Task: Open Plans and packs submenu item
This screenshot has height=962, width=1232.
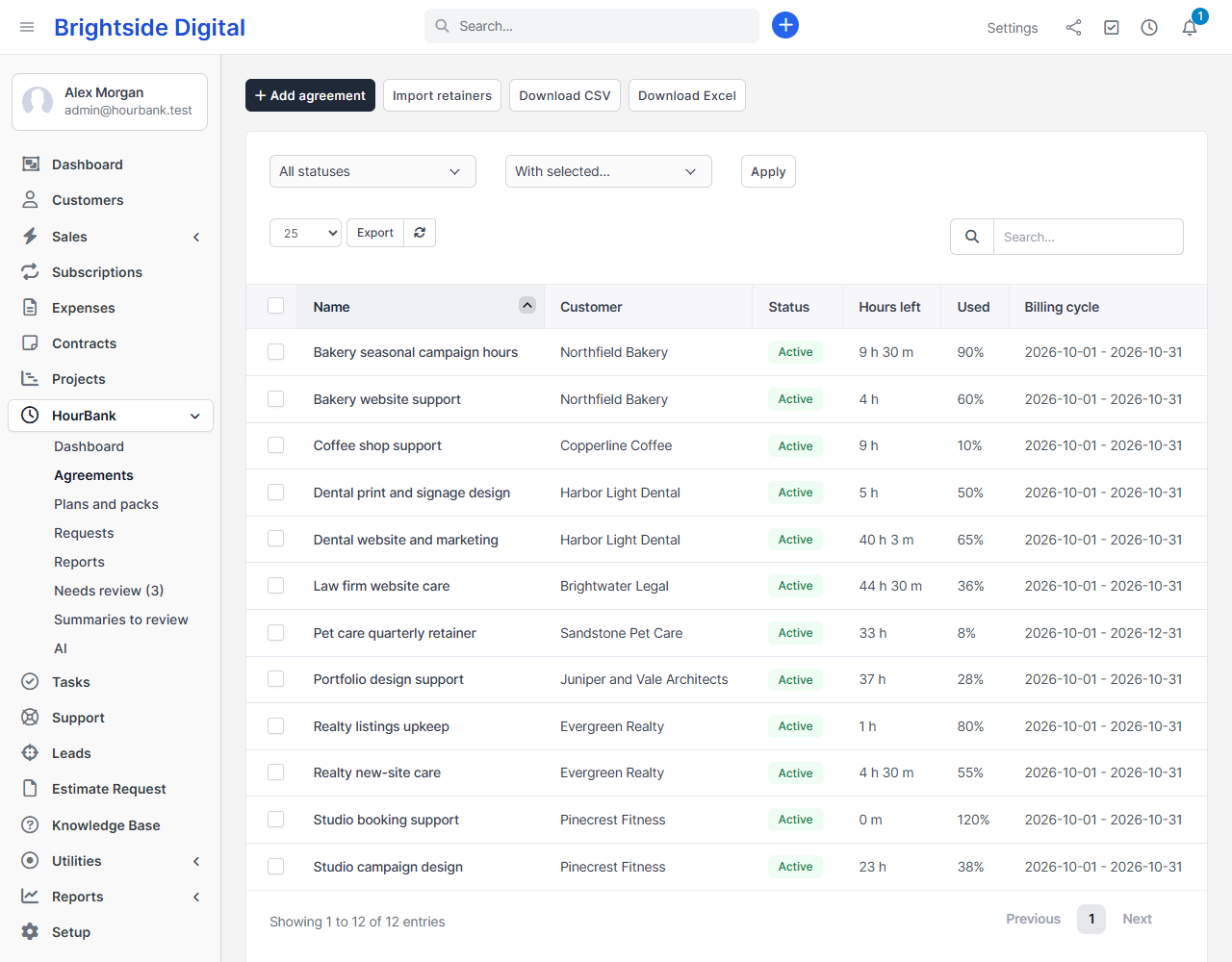Action: coord(106,504)
